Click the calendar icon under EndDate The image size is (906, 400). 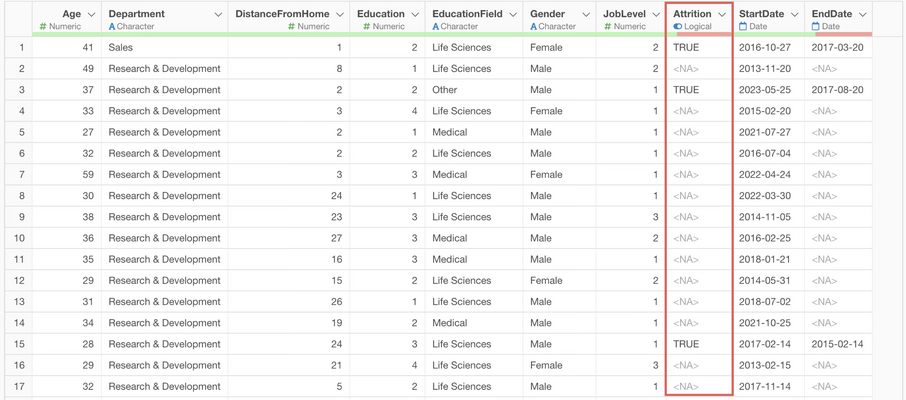tap(816, 27)
